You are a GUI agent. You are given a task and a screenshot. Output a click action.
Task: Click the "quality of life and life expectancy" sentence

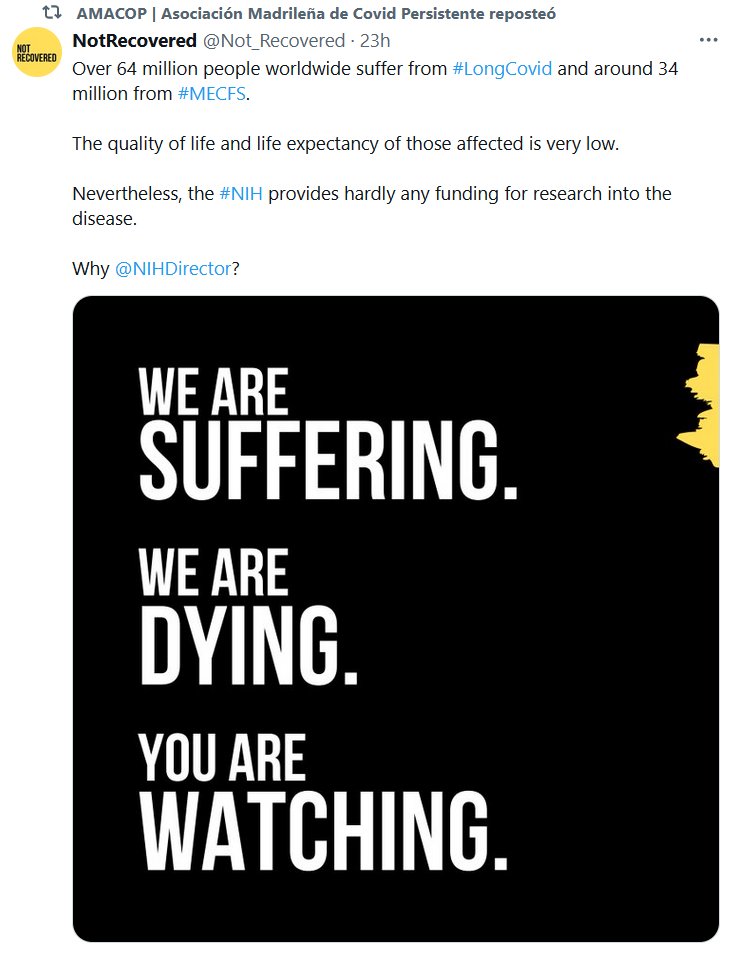click(346, 143)
